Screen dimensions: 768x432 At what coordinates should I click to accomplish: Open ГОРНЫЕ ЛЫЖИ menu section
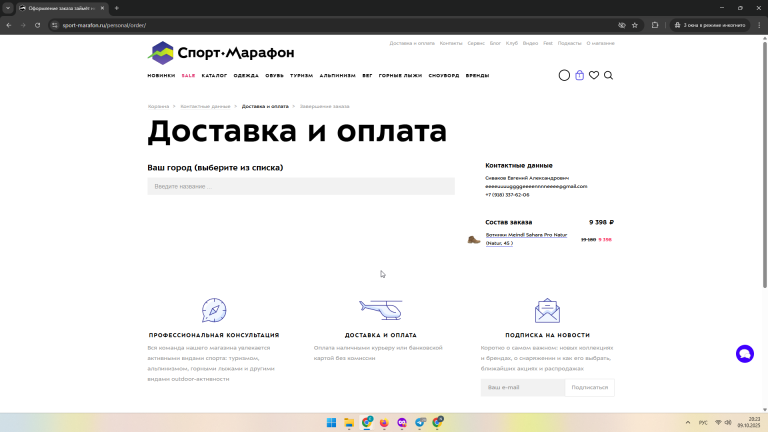pos(400,75)
